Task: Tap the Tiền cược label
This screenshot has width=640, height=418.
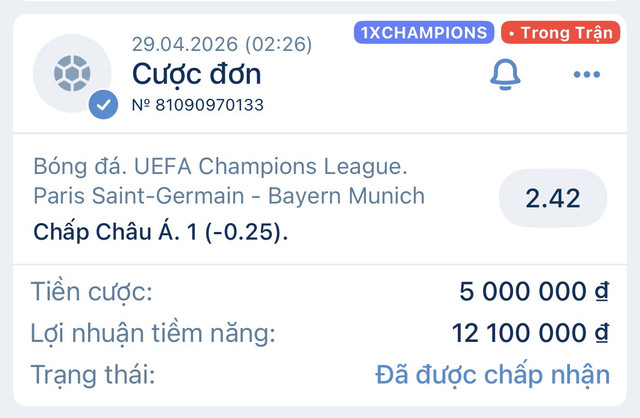Action: (92, 292)
